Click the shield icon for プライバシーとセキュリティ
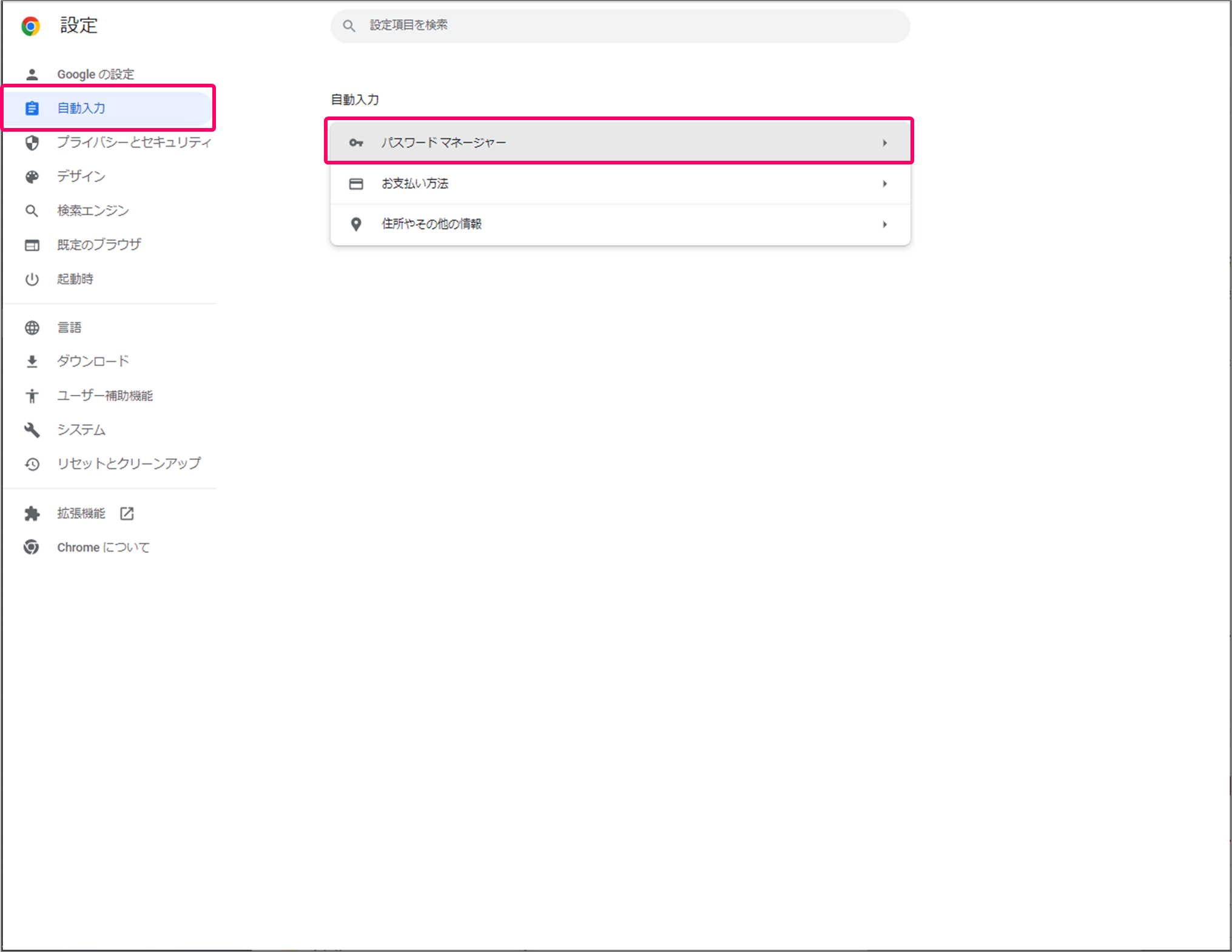 [32, 143]
